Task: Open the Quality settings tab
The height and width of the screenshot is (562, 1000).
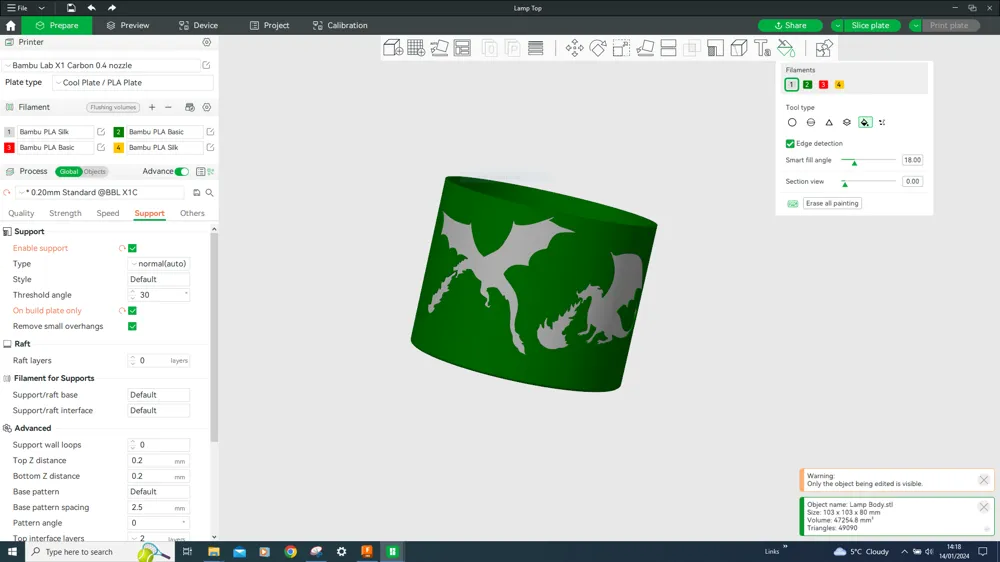Action: point(21,213)
